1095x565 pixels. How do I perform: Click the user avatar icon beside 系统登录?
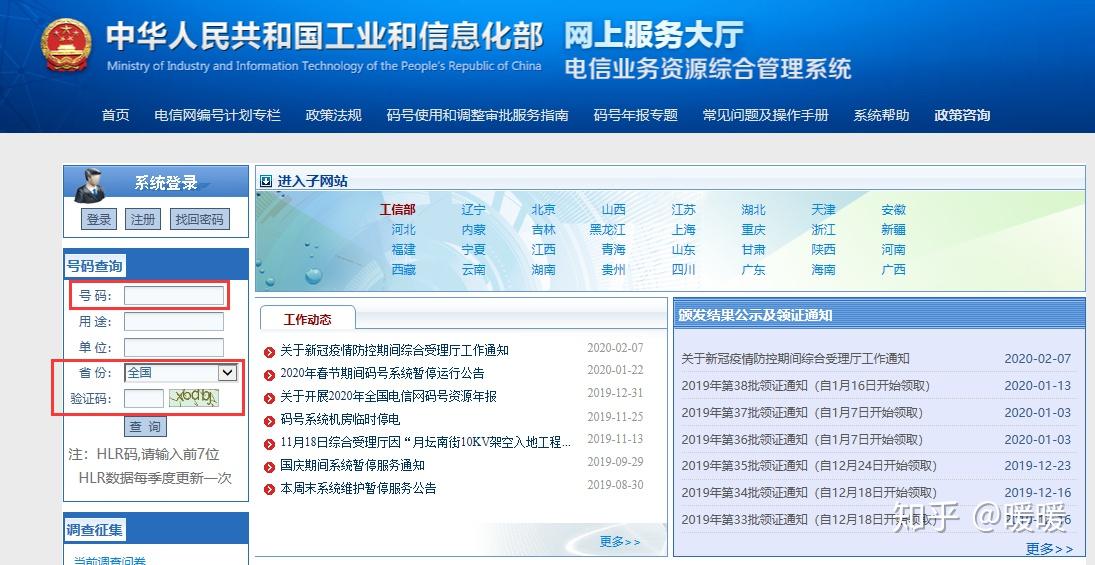coord(90,185)
